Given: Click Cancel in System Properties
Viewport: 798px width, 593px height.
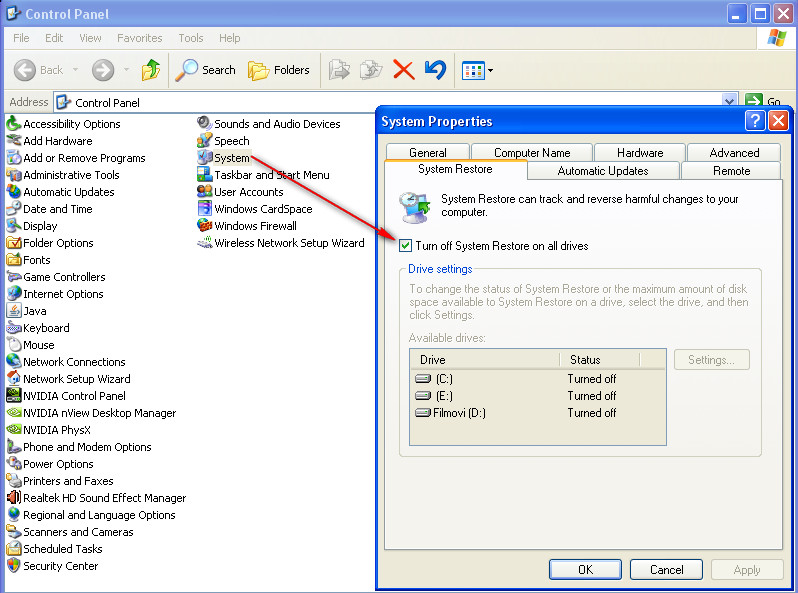Looking at the screenshot, I should pos(666,570).
